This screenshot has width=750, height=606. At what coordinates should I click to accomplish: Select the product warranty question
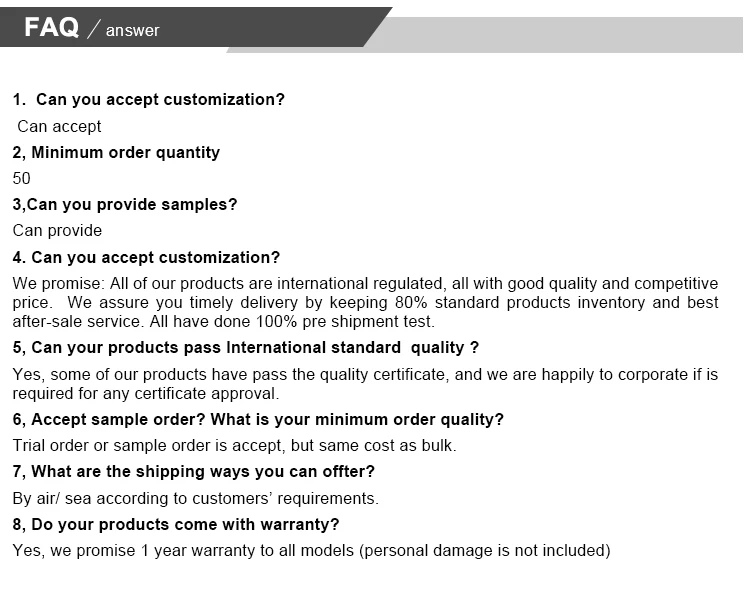(x=176, y=524)
